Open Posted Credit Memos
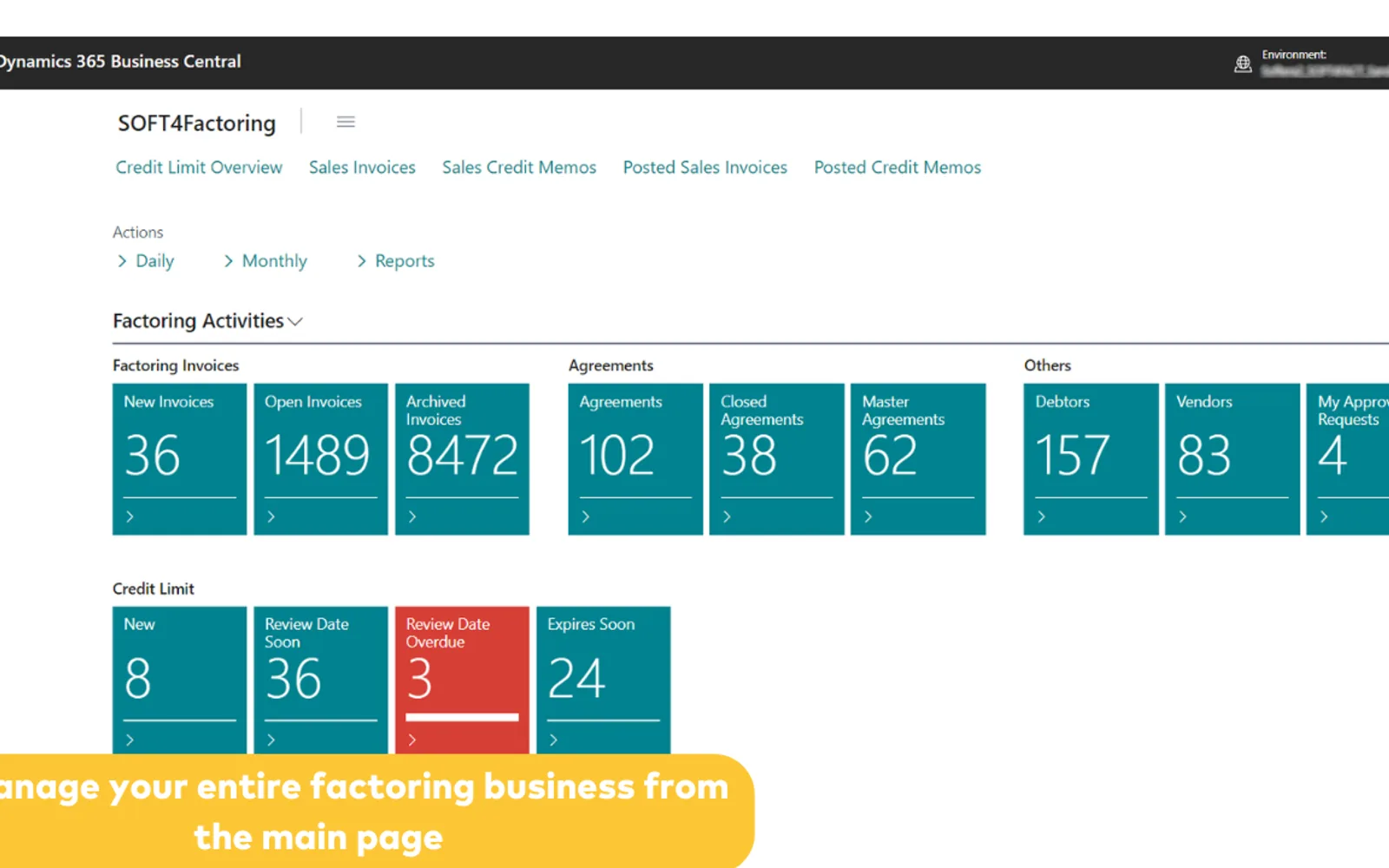This screenshot has height=868, width=1389. click(x=898, y=168)
